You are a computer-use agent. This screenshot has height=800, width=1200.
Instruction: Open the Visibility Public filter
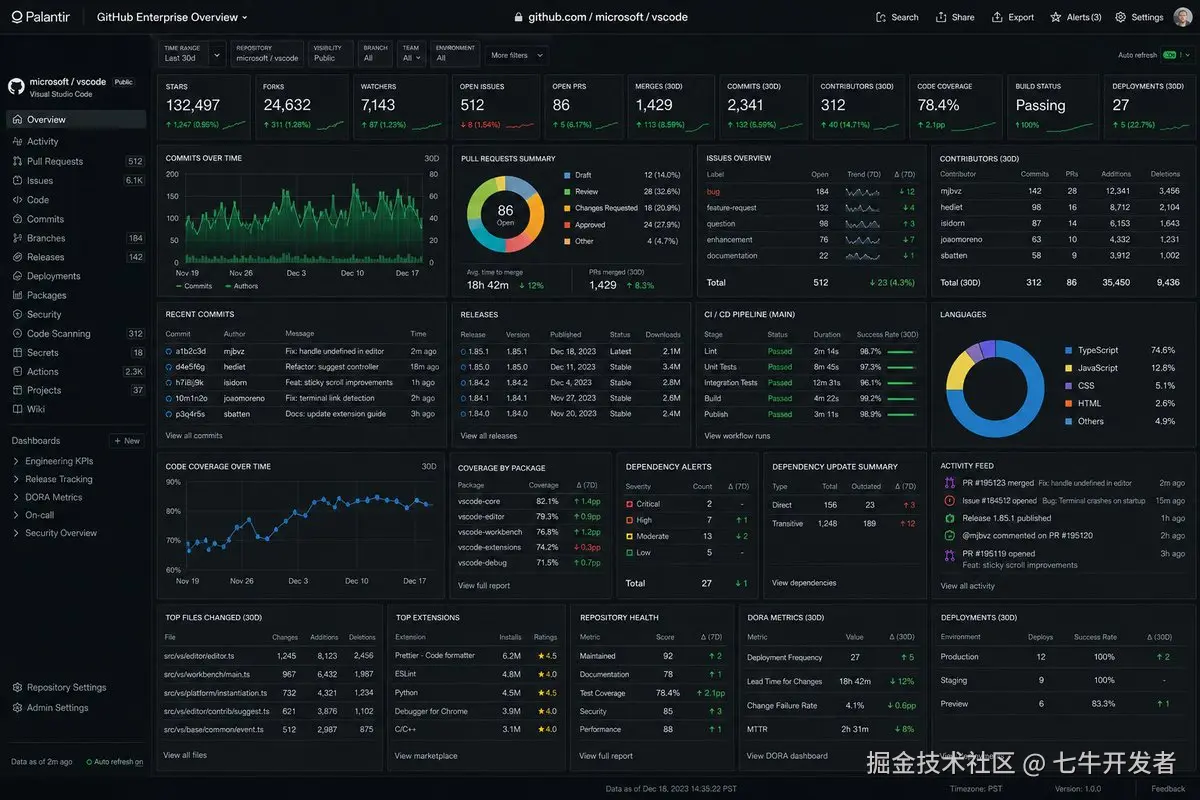(x=330, y=53)
